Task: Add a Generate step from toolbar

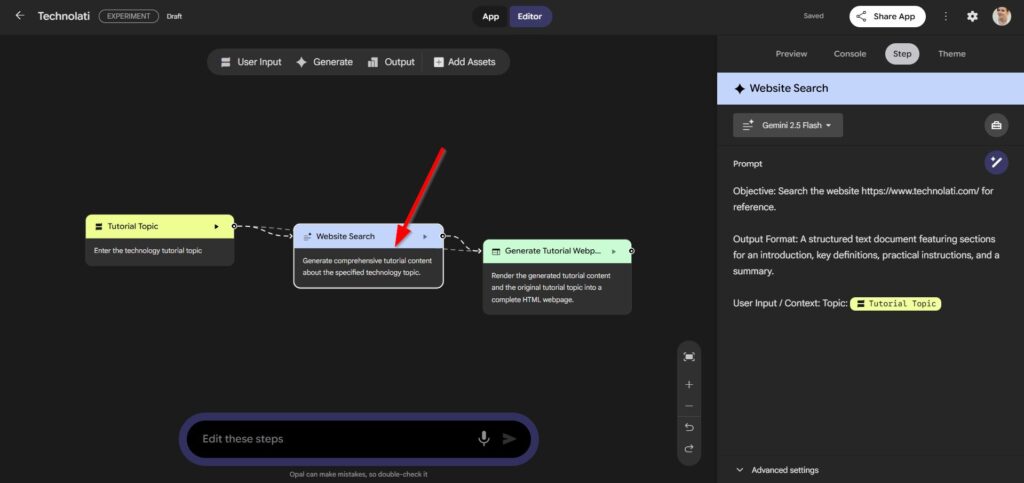Action: point(324,62)
